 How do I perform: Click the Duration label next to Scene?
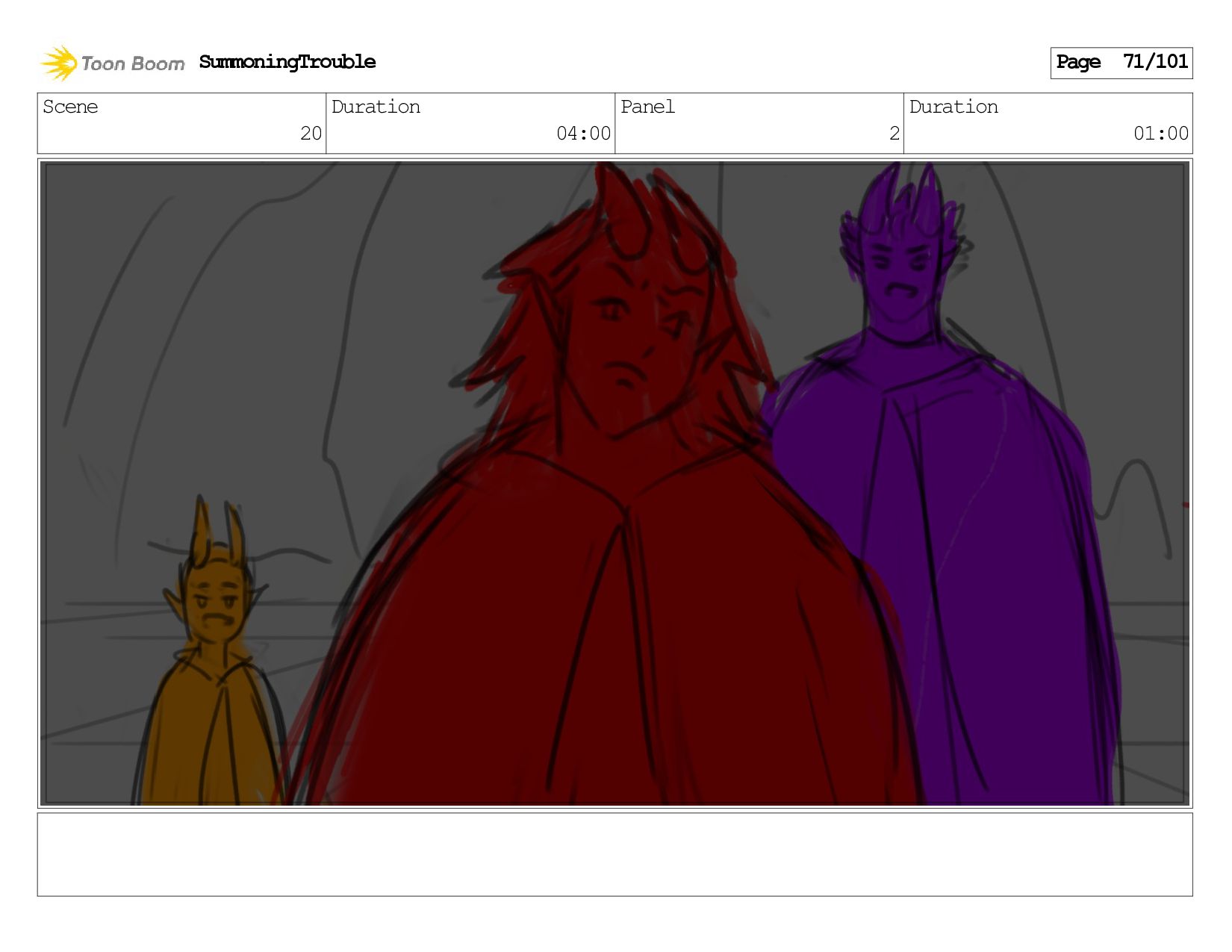point(376,107)
